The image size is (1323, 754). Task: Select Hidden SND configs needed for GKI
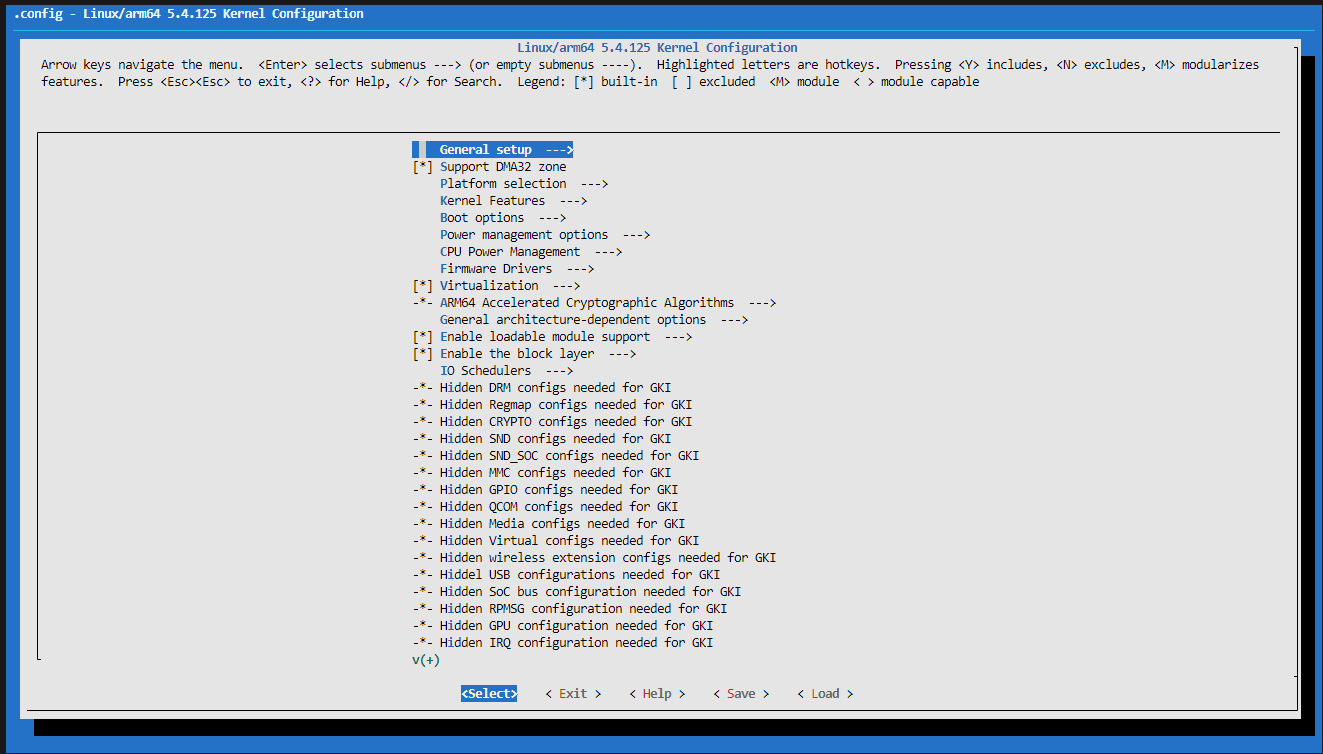(x=541, y=439)
